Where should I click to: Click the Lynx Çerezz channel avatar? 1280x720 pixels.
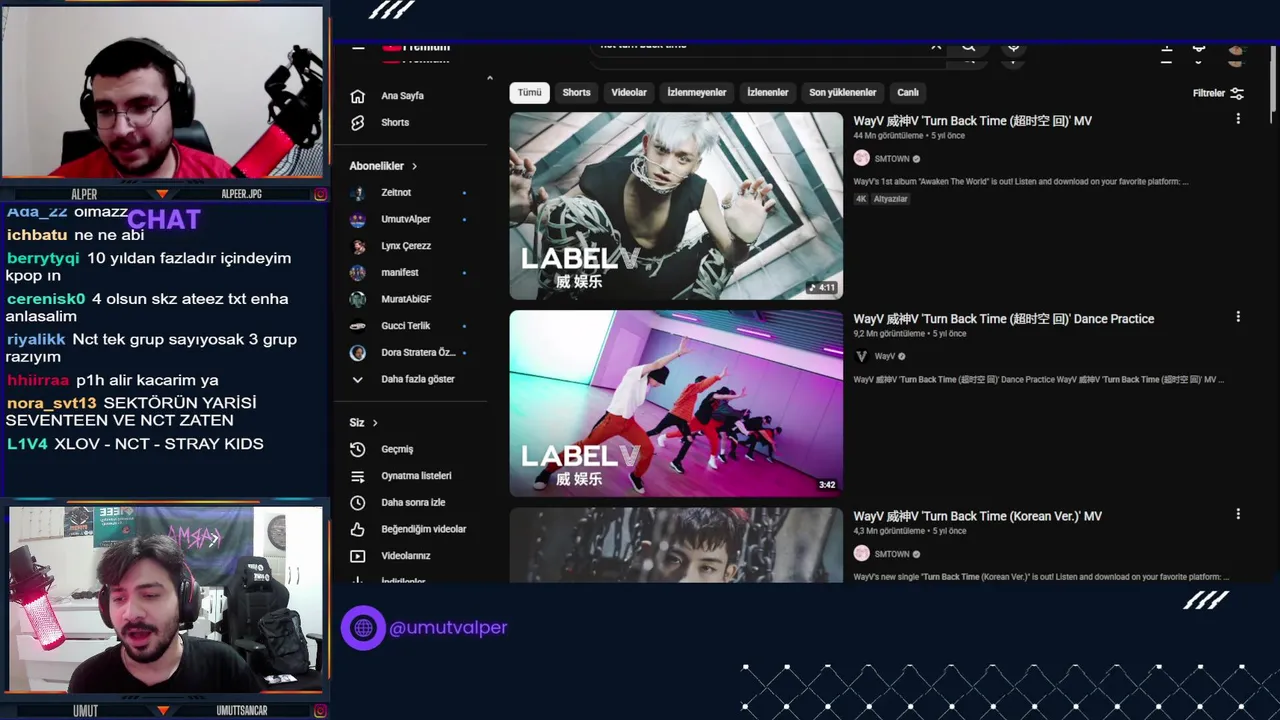click(358, 246)
